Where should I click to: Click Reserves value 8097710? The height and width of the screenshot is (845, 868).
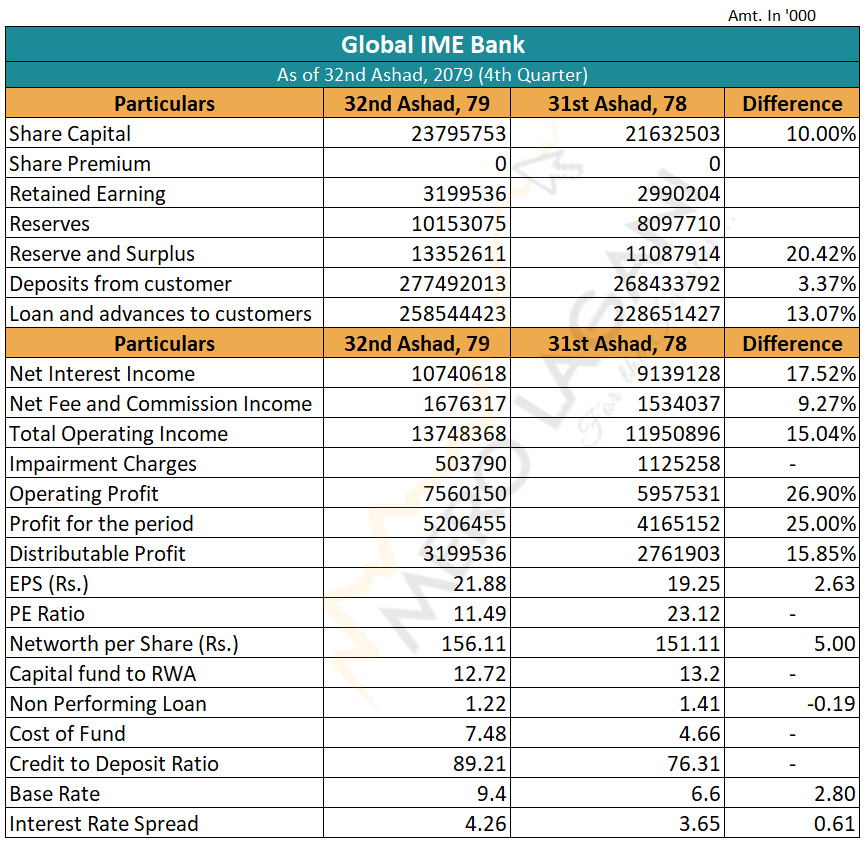(x=678, y=224)
